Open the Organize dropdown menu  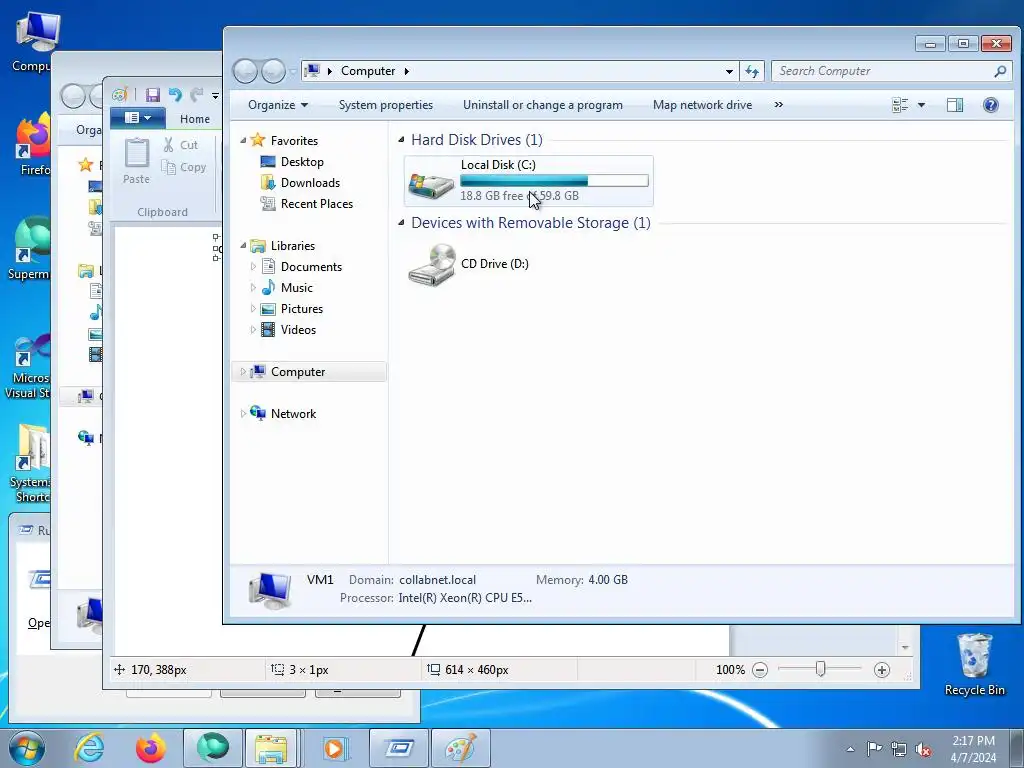(x=278, y=105)
